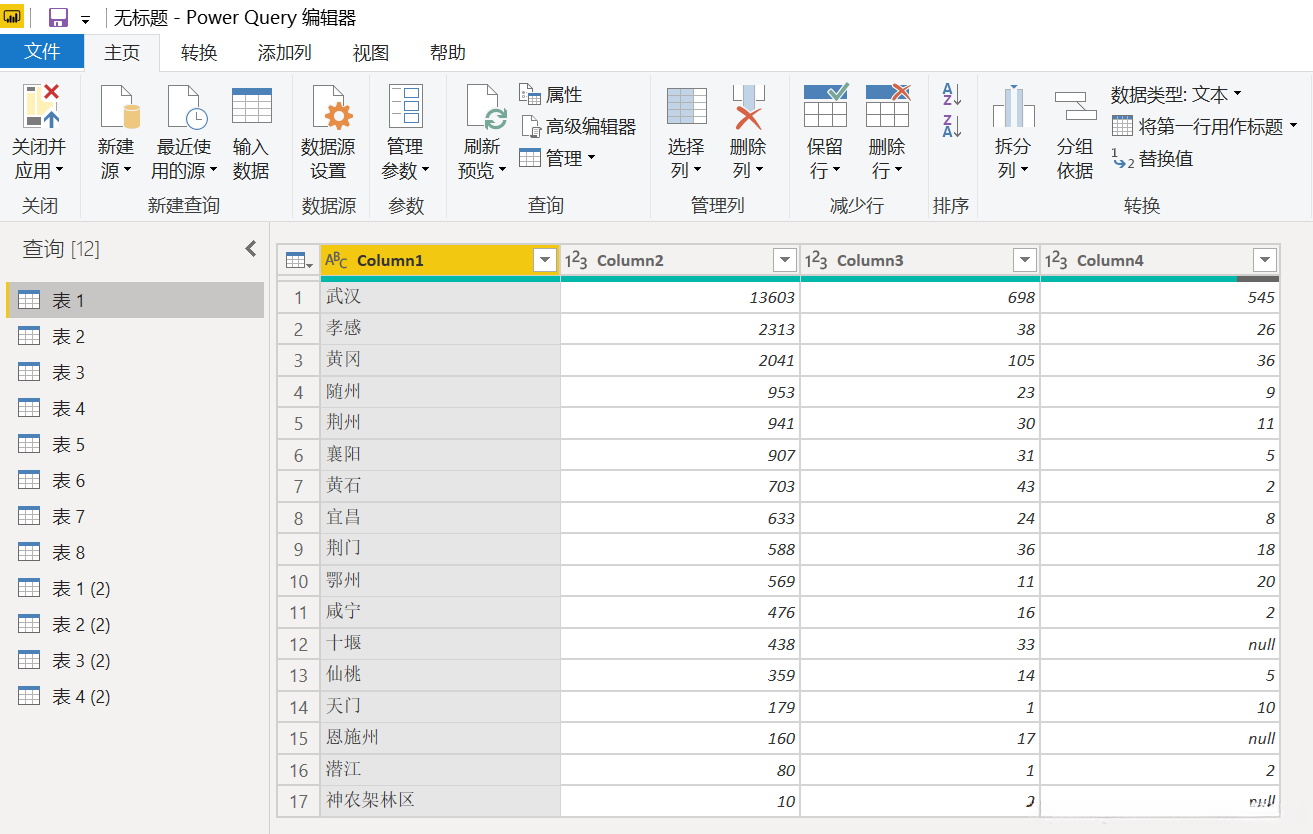Click the table corner menu icon

click(x=299, y=261)
